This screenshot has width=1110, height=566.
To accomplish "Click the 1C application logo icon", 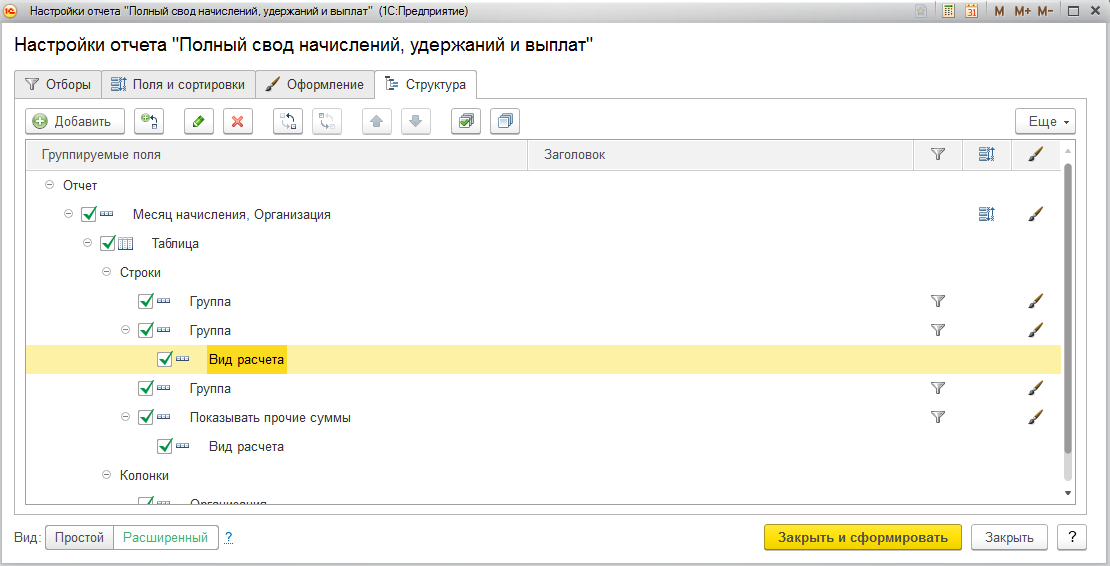I will (10, 11).
